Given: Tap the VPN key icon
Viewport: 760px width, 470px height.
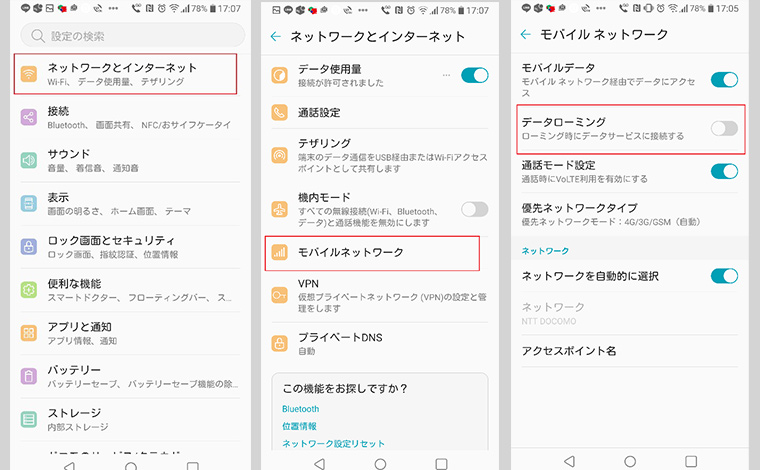Looking at the screenshot, I should point(280,295).
